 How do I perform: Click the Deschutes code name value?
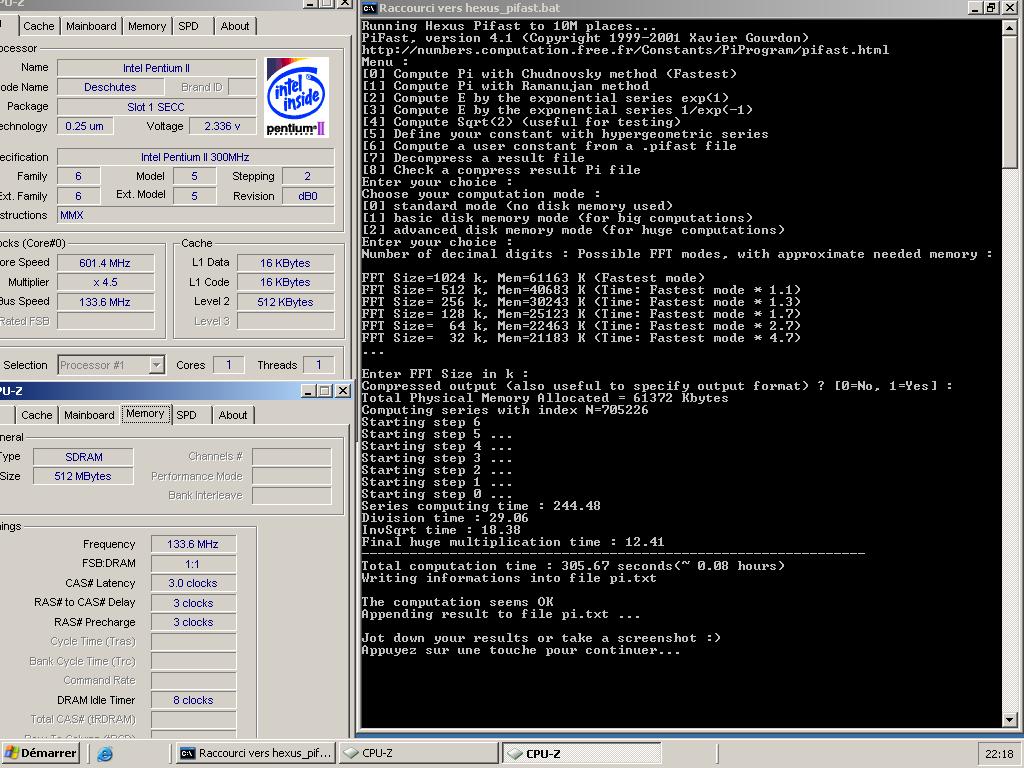point(110,87)
